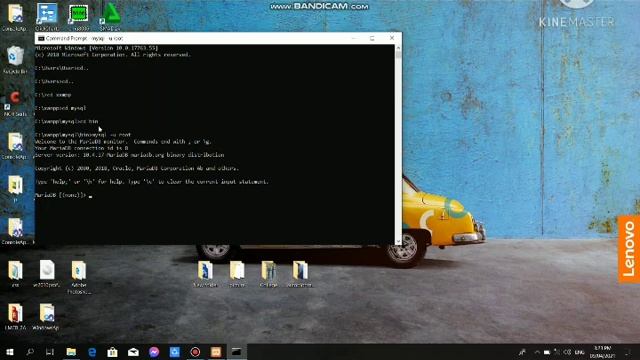640x360 pixels.
Task: Click the battery icon in system tray
Action: pos(547,352)
